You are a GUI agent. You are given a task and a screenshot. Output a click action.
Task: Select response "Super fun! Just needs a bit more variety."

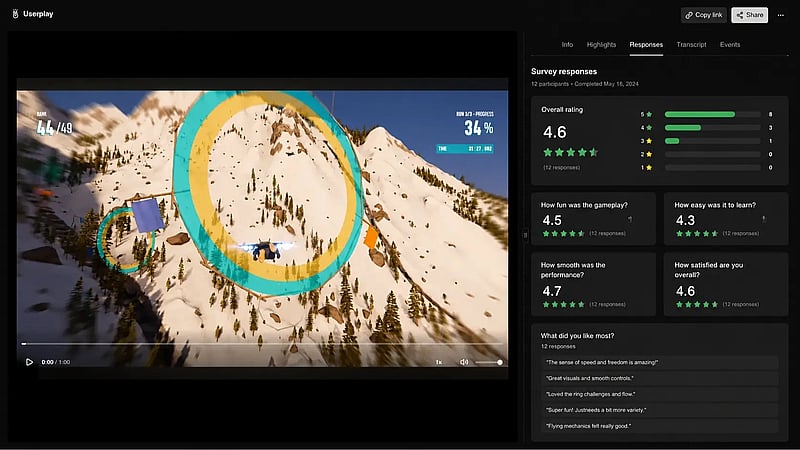660,410
